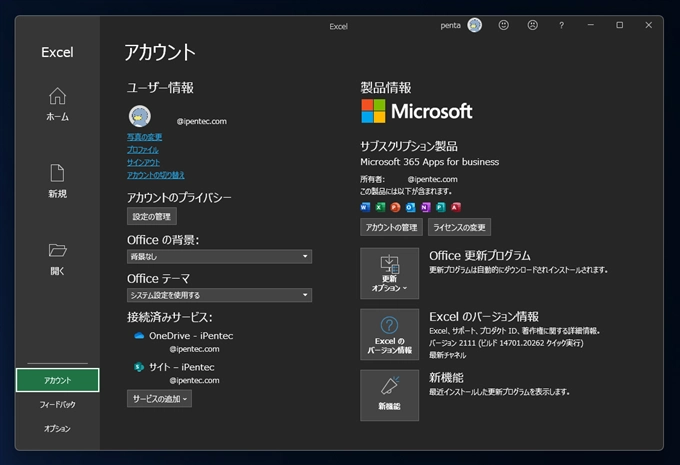Click Microsoft 365 Apps for business text

click(429, 162)
